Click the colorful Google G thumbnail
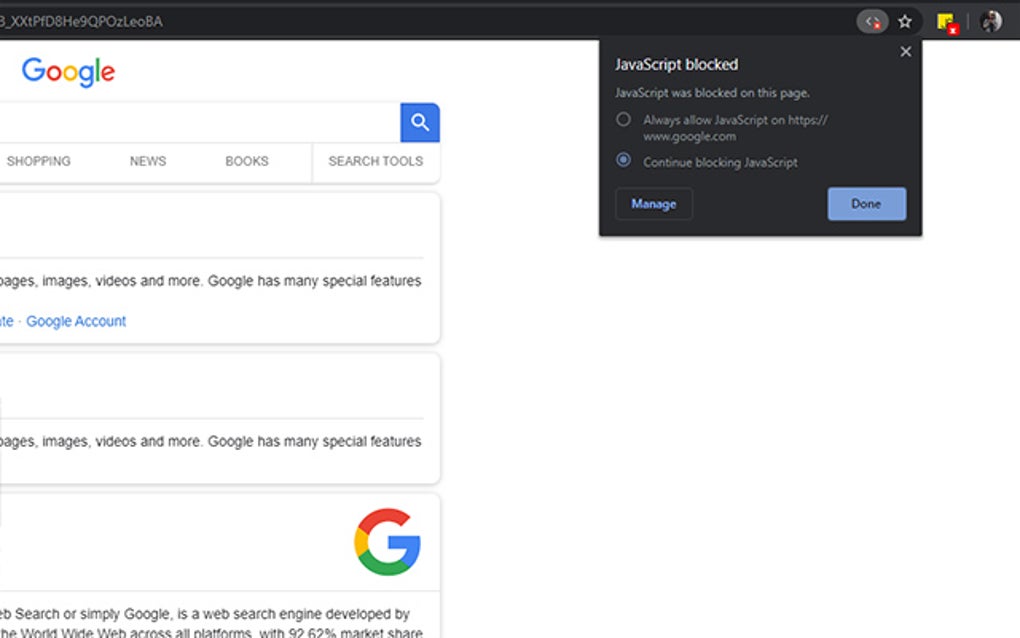Viewport: 1020px width, 638px height. (387, 542)
